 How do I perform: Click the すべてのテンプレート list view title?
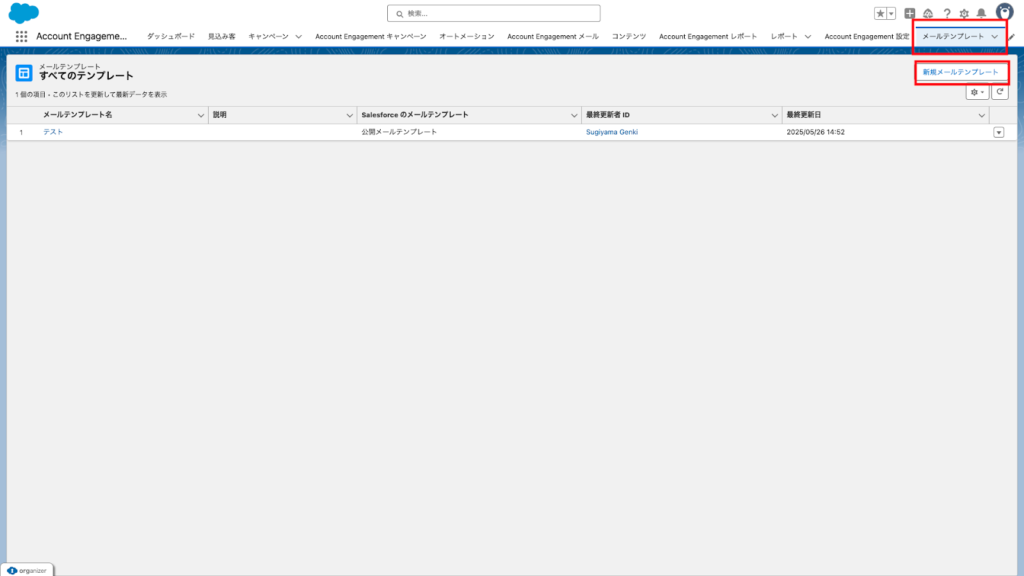click(86, 76)
